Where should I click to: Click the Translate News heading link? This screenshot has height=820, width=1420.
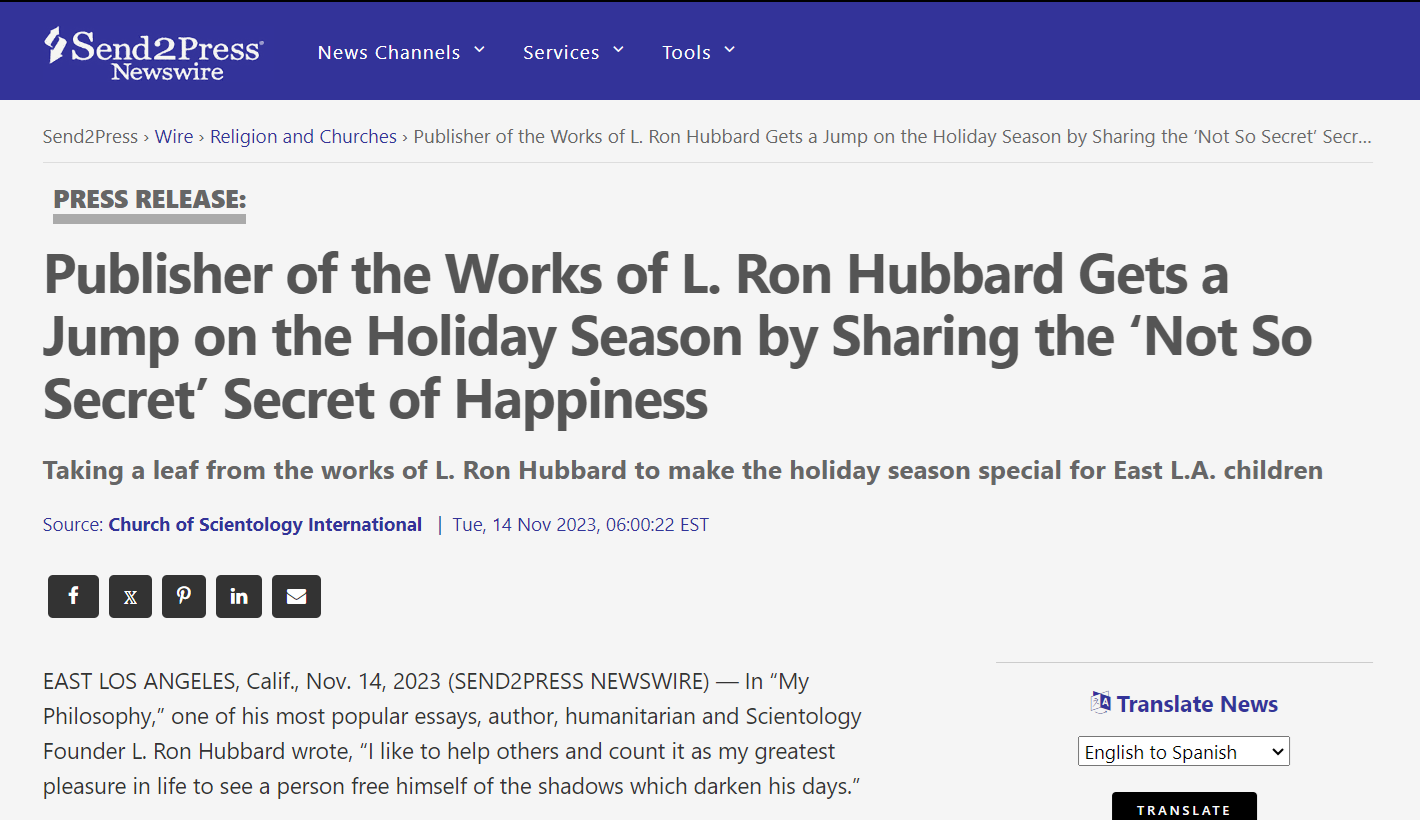(1197, 704)
